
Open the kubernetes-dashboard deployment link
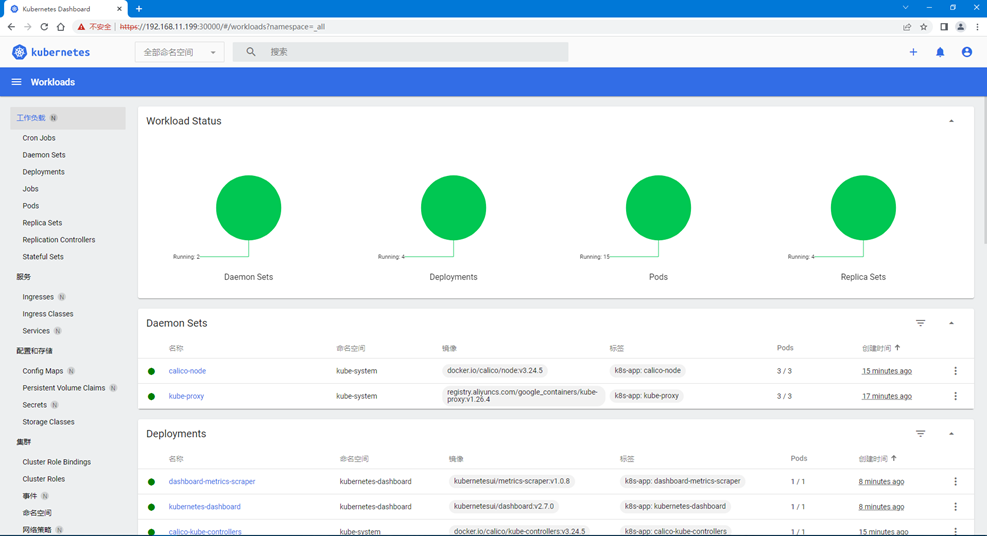[205, 507]
